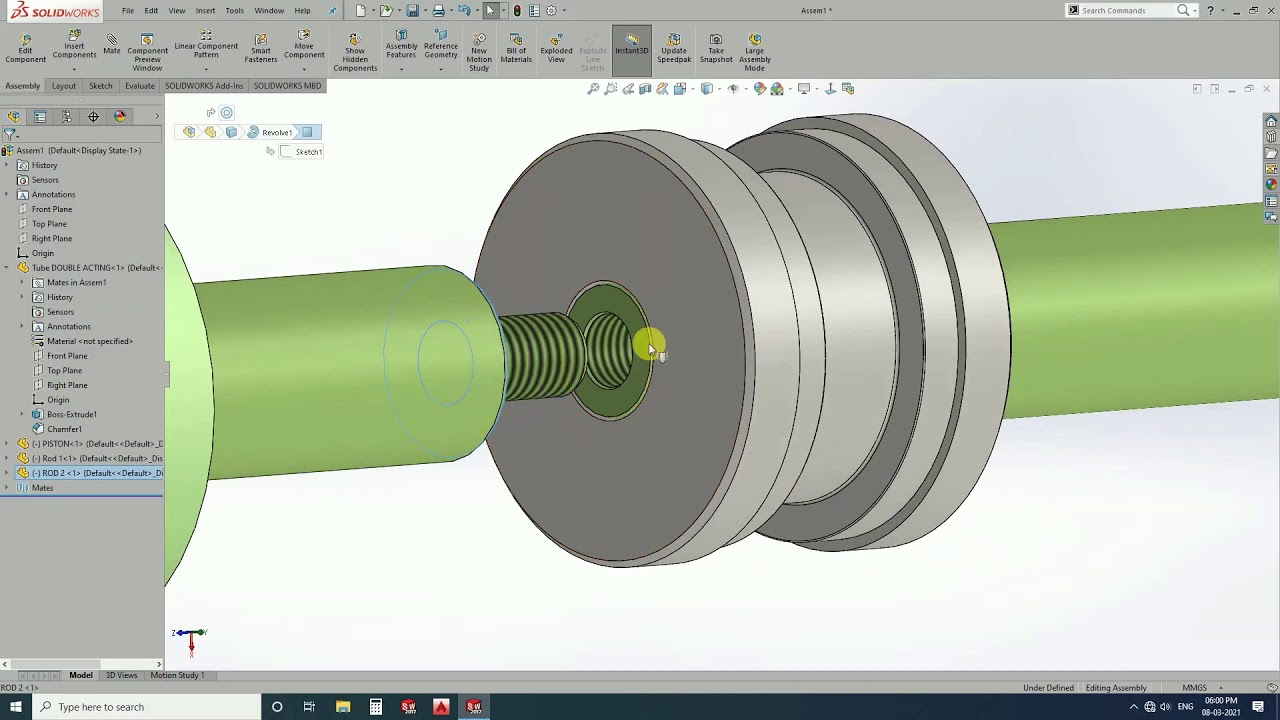Open the File menu
The width and height of the screenshot is (1280, 720).
[128, 10]
